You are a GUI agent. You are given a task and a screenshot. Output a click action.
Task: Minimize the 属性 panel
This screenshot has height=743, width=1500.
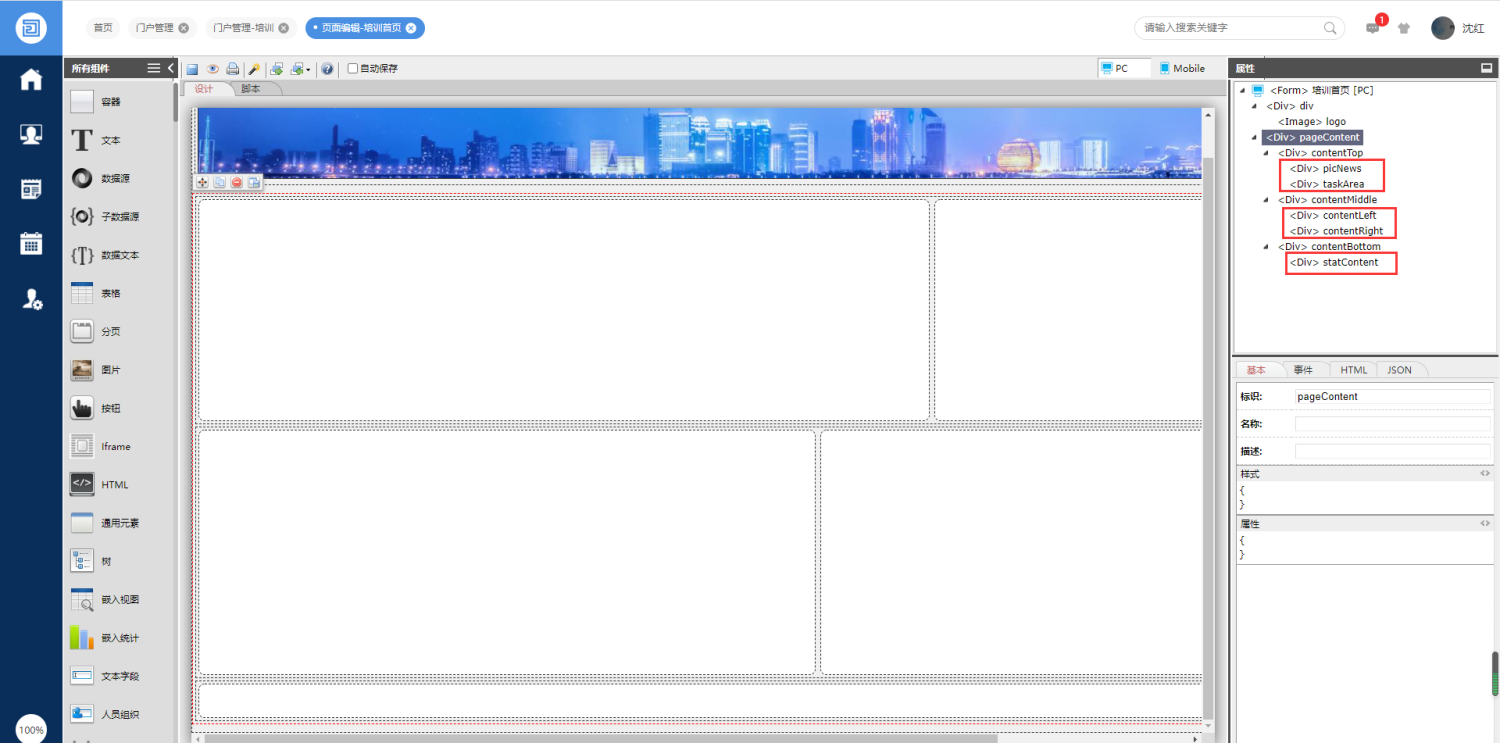(x=1486, y=68)
